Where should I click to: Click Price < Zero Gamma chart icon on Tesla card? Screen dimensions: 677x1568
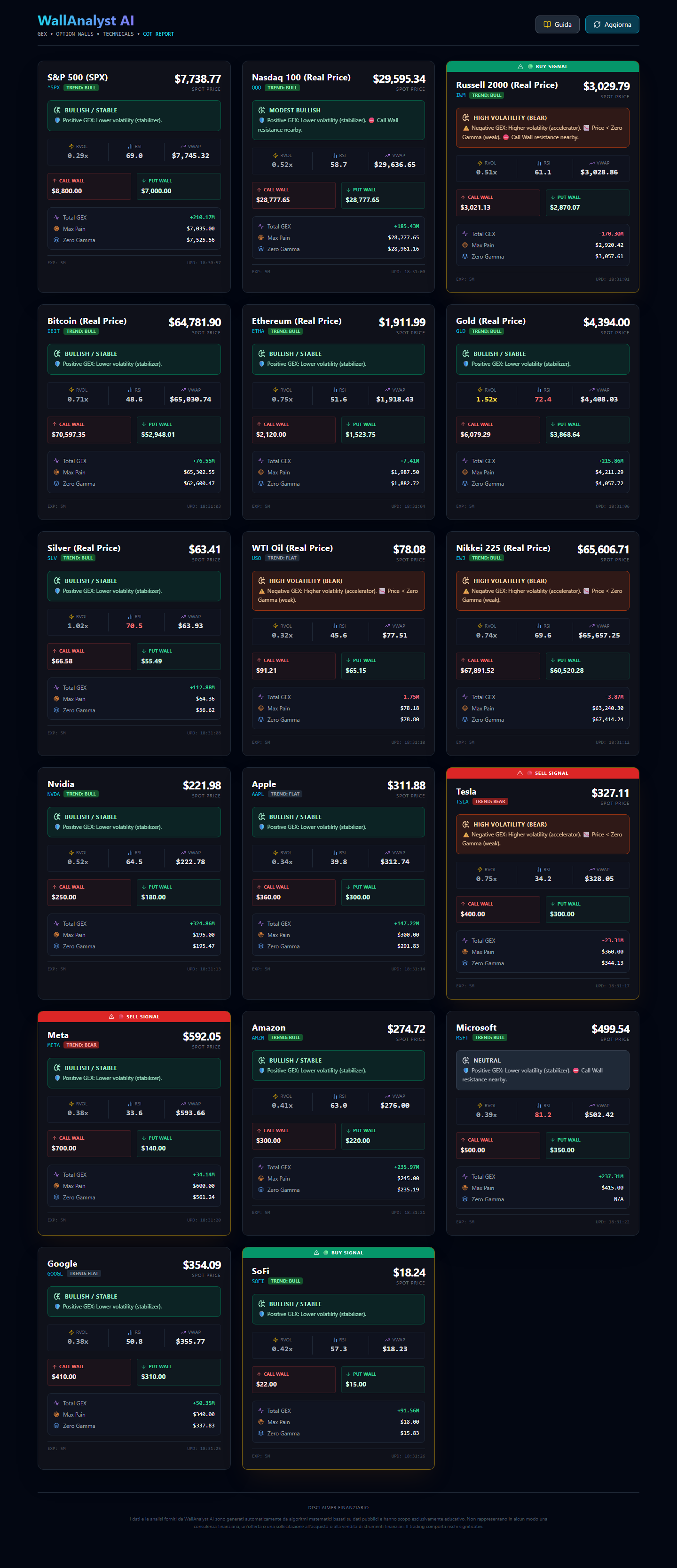586,835
